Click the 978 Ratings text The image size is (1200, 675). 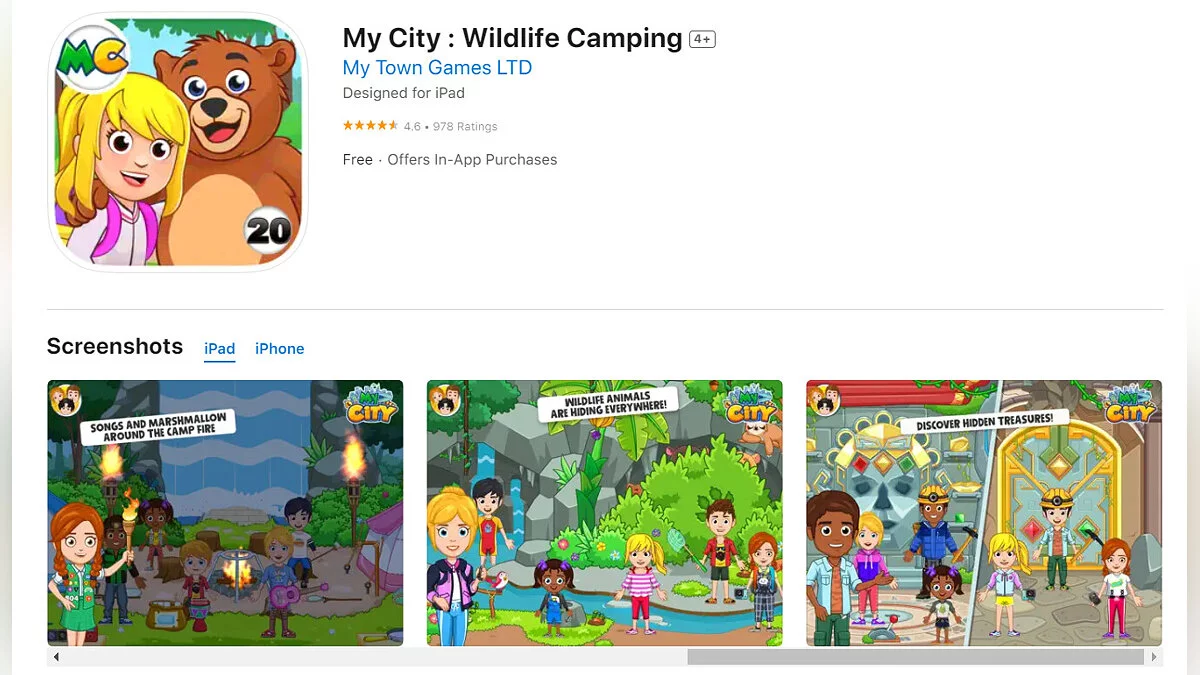[x=465, y=127]
